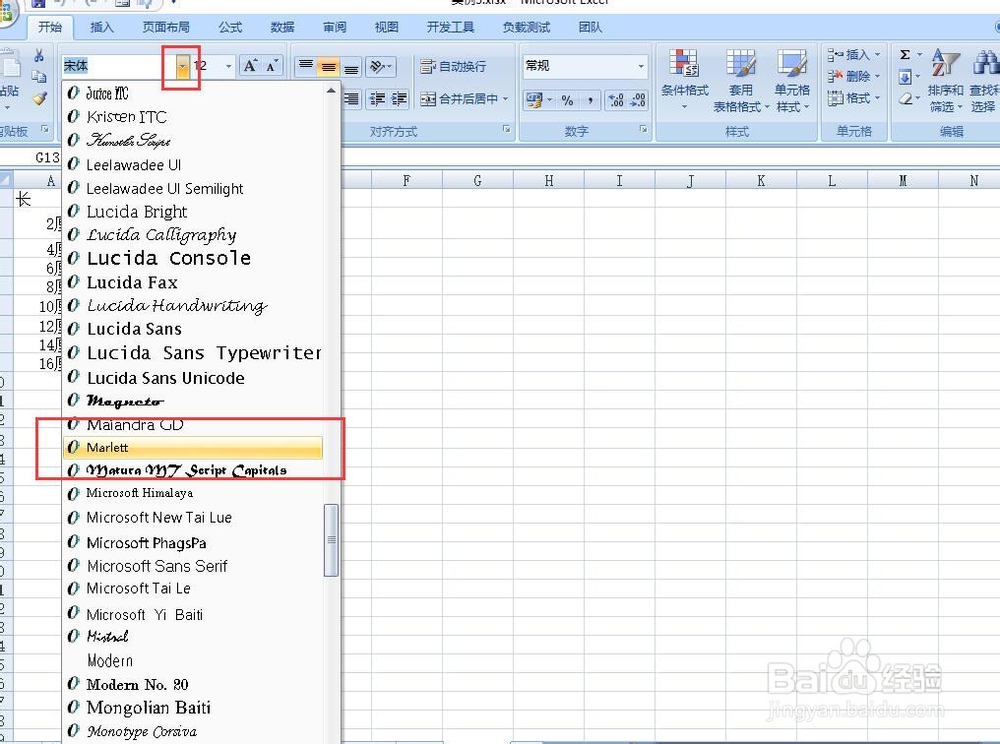
Task: Apply percent style format
Action: 568,100
